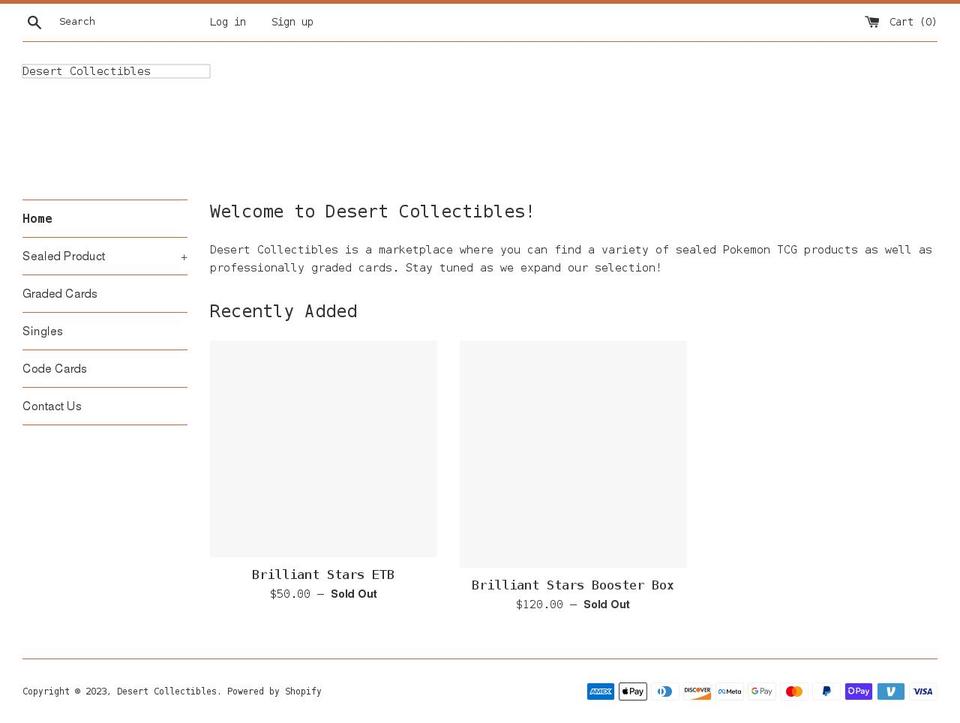Select the American Express payment icon
The image size is (960, 723).
(600, 691)
